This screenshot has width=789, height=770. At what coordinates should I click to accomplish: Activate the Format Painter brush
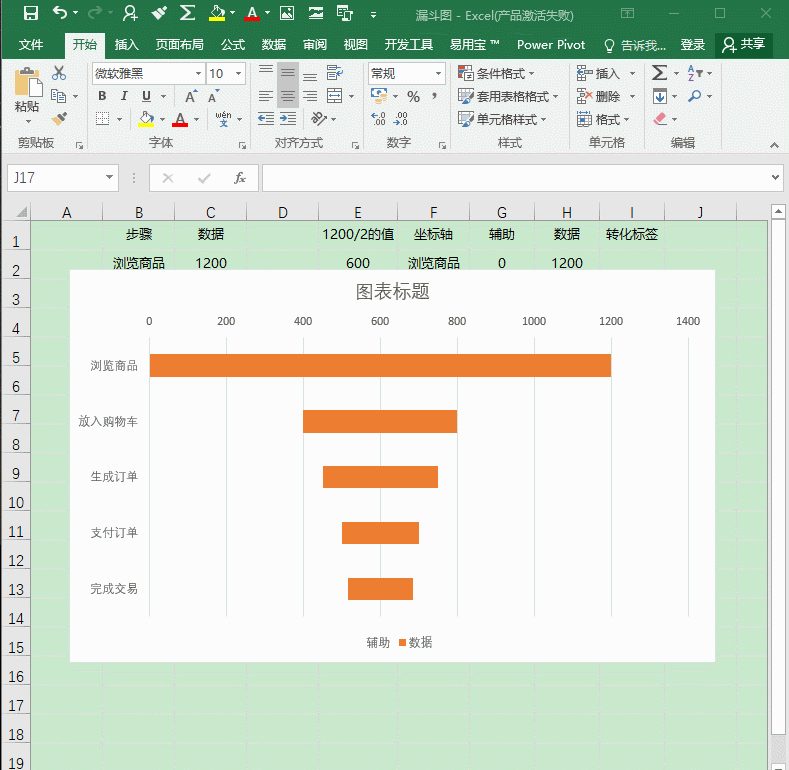tap(59, 119)
